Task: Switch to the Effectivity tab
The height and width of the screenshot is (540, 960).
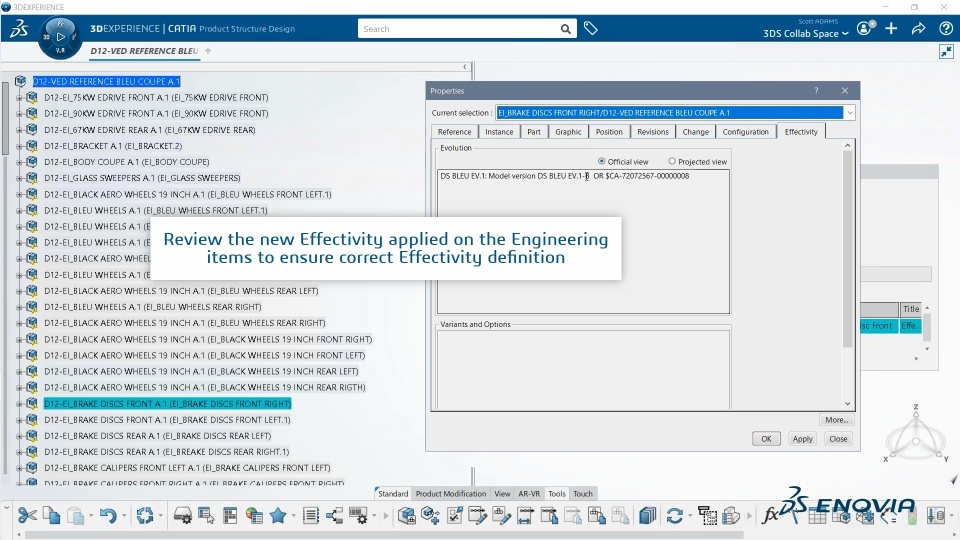Action: point(801,132)
